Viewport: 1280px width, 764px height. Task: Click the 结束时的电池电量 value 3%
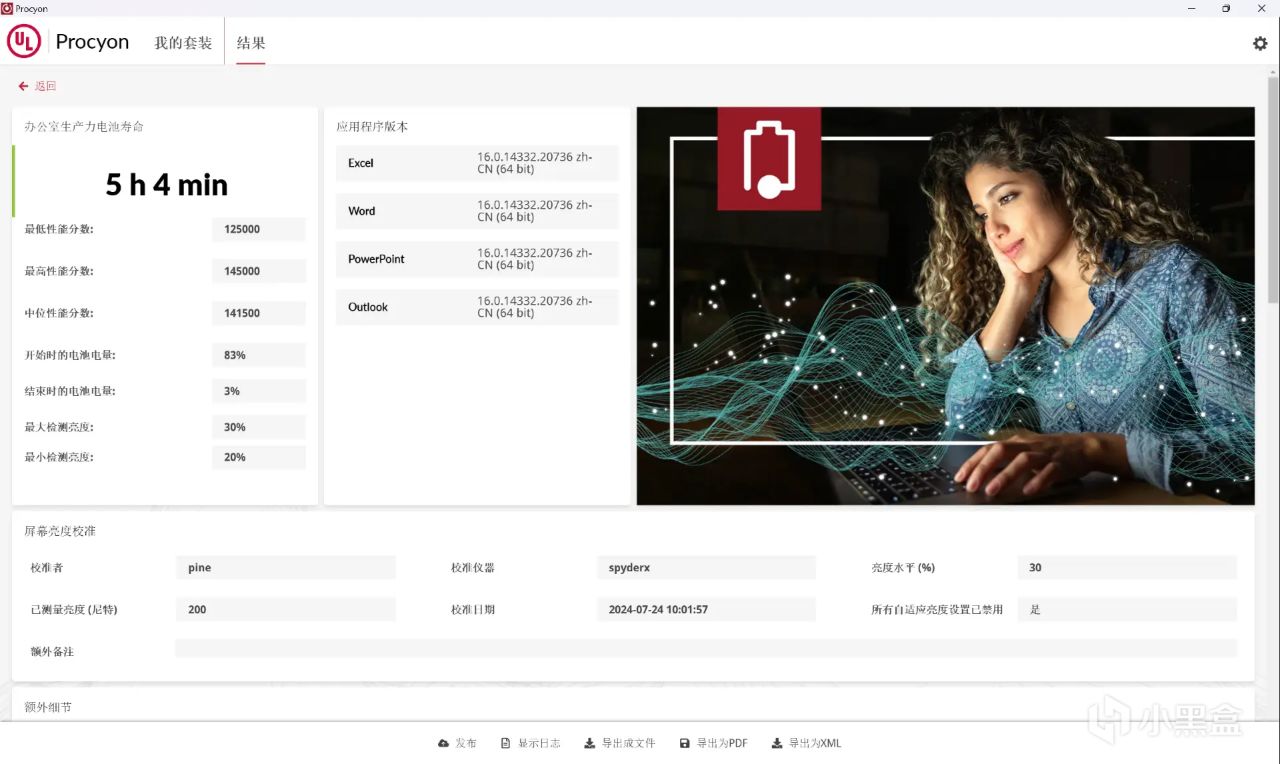coord(259,391)
